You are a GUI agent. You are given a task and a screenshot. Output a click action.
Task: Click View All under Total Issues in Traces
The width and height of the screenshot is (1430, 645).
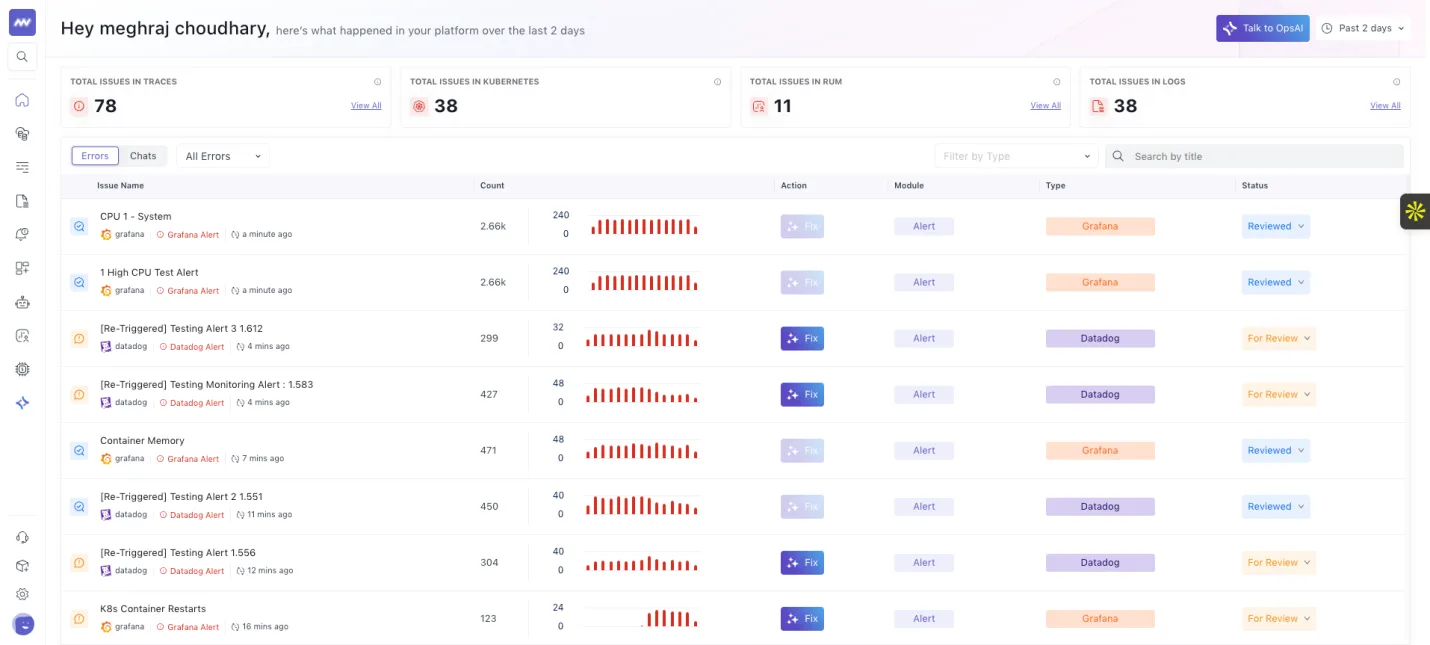pyautogui.click(x=366, y=106)
